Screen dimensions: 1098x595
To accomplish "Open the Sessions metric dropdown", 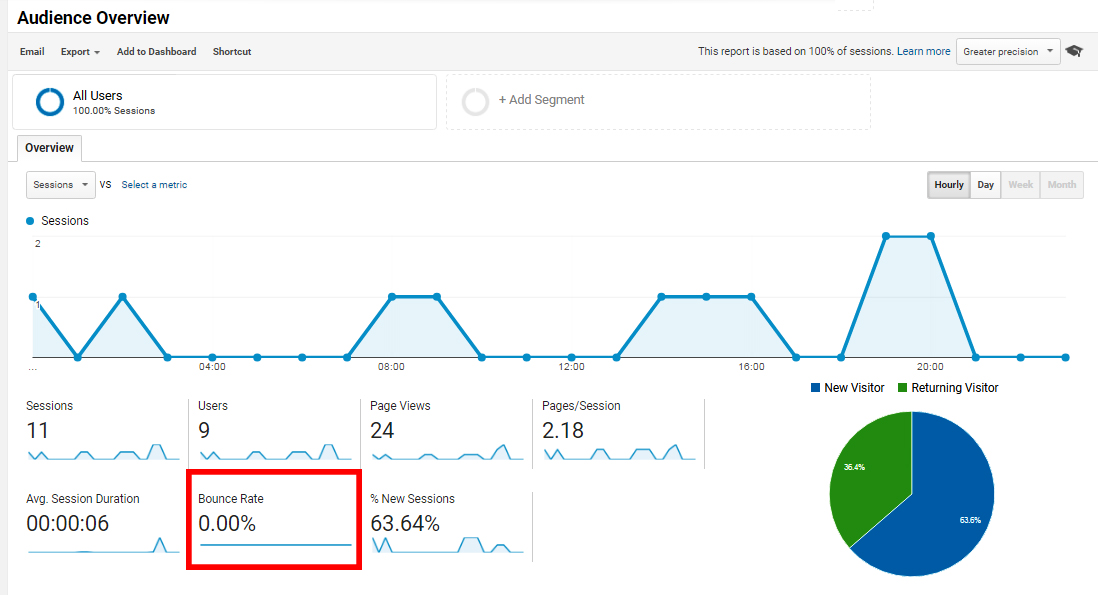I will [x=61, y=185].
